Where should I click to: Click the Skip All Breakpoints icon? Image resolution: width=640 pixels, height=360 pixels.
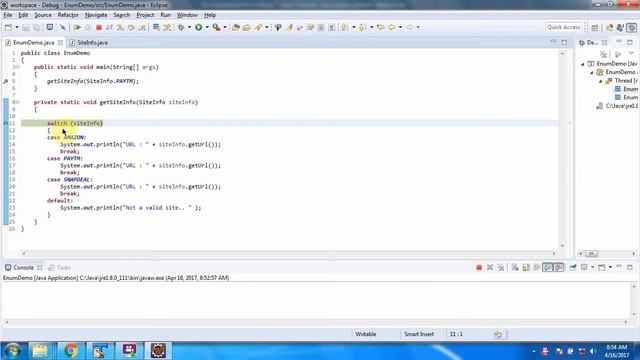click(62, 27)
